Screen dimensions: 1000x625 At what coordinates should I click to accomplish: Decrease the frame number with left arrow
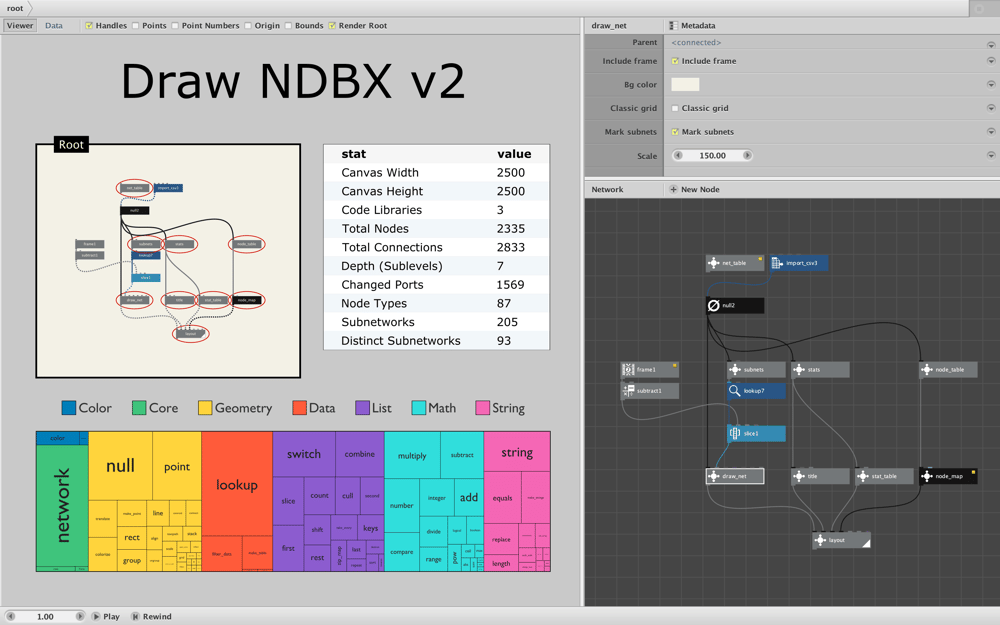click(x=10, y=617)
